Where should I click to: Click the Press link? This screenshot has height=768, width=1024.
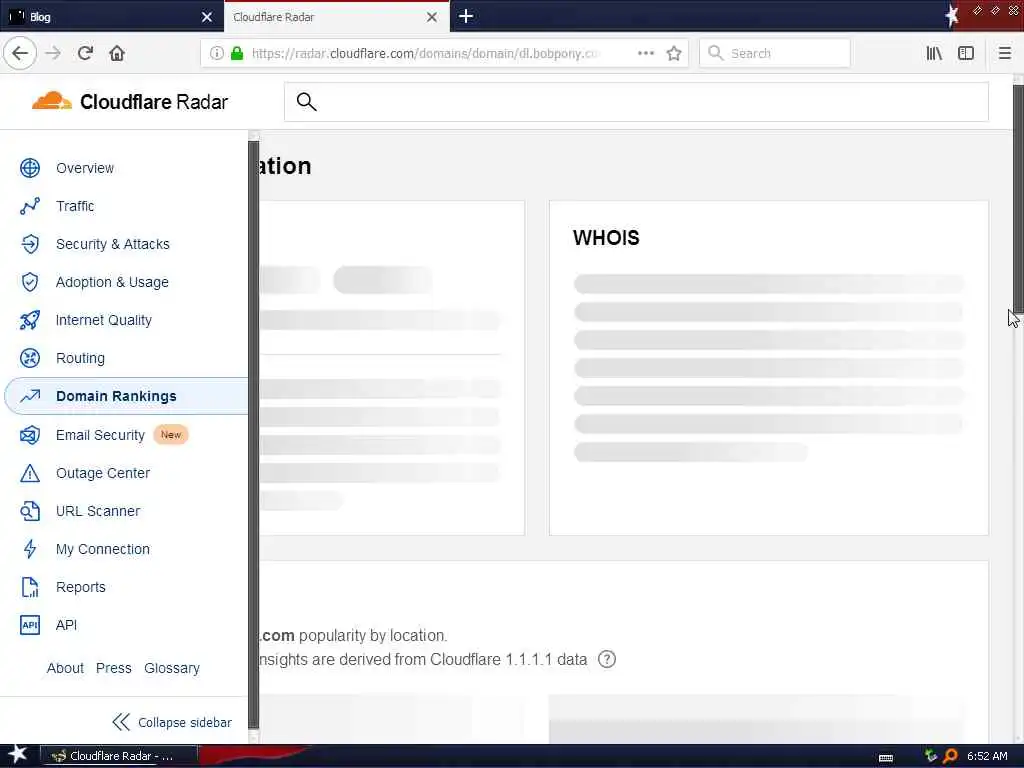114,668
